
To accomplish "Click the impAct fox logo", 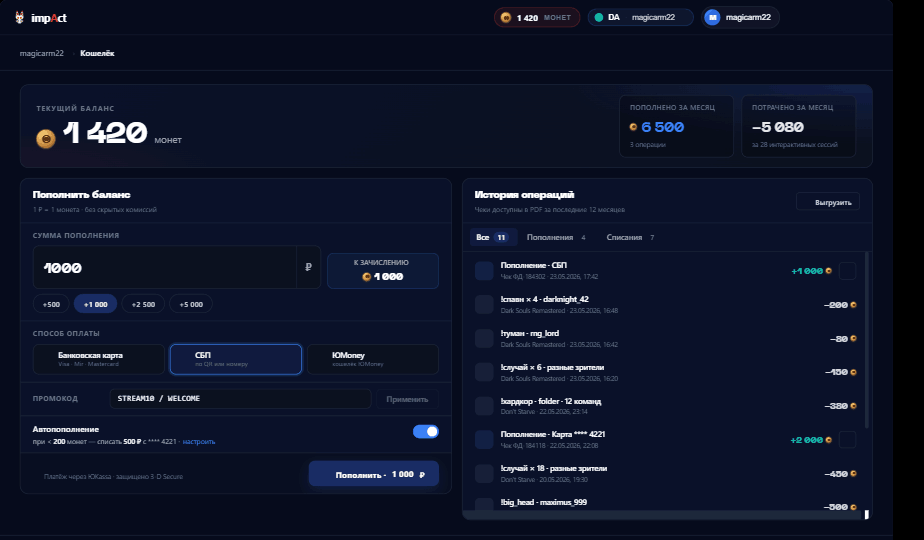I will tap(19, 18).
